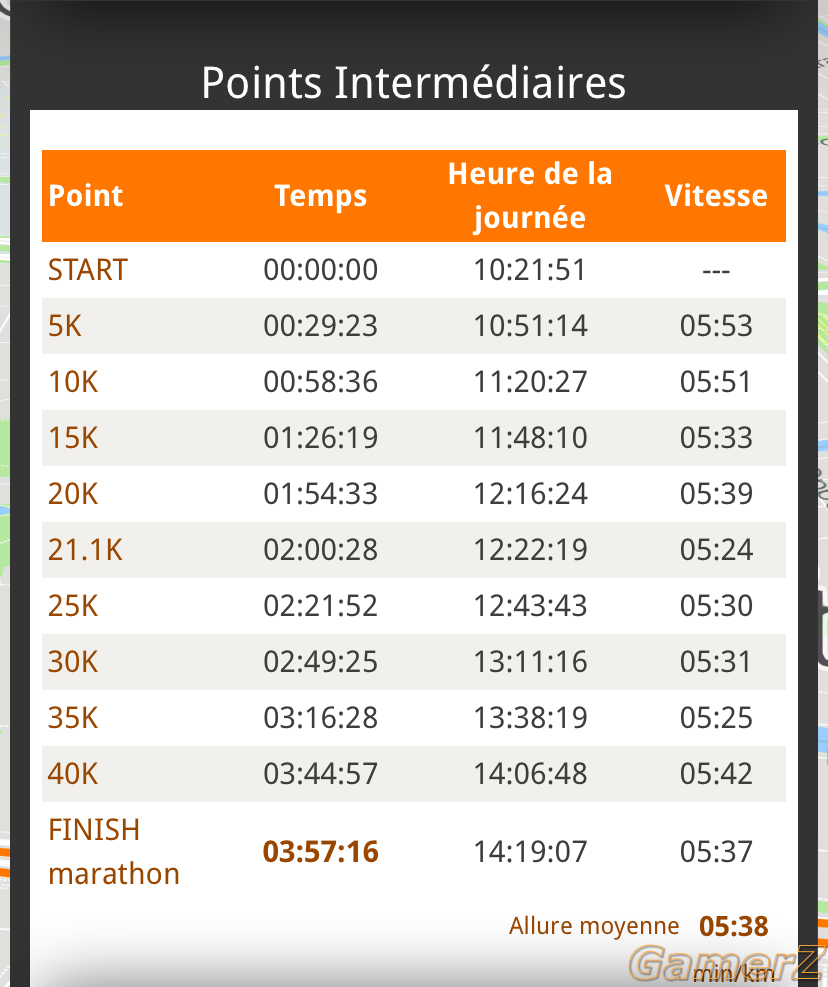Click the Point column header
The height and width of the screenshot is (987, 828).
tap(86, 196)
